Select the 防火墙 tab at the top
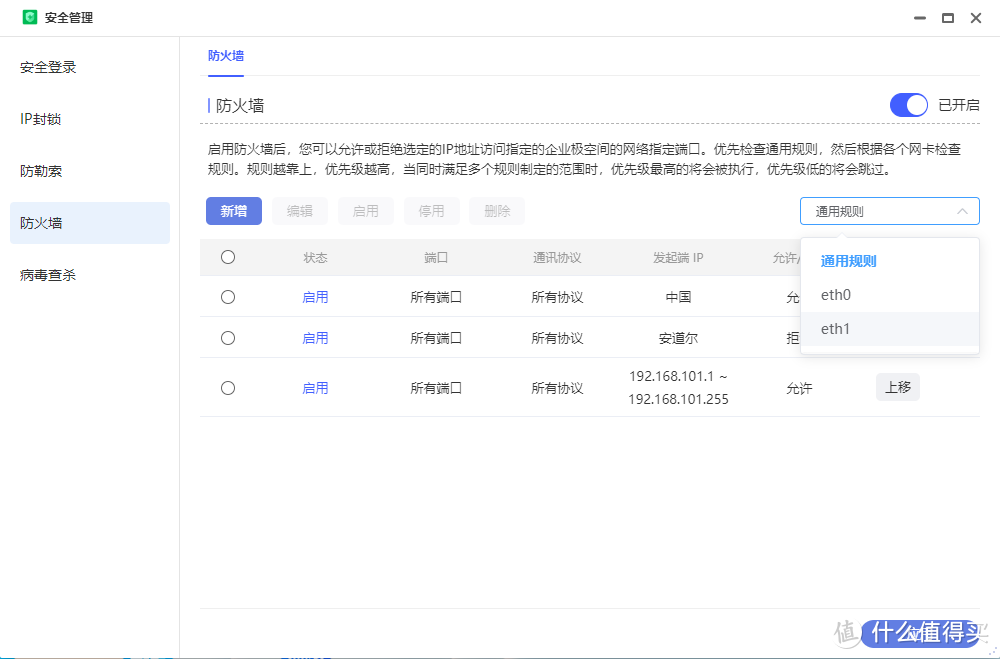The height and width of the screenshot is (659, 1000). [x=224, y=55]
